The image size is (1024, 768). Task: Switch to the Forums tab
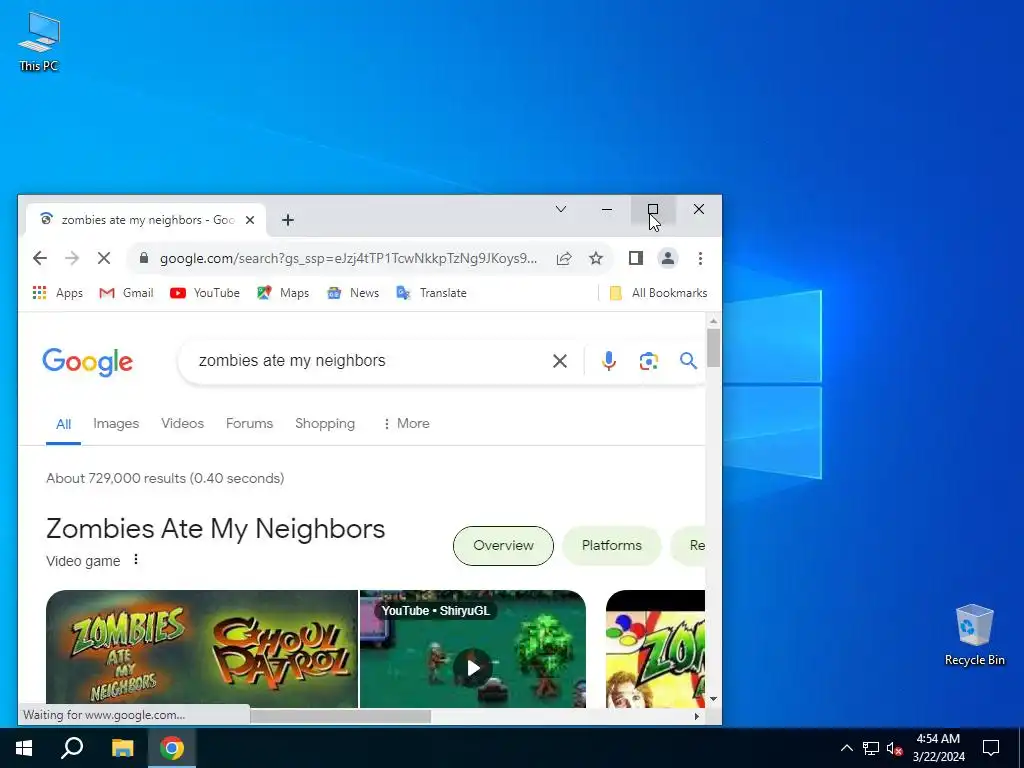[249, 424]
